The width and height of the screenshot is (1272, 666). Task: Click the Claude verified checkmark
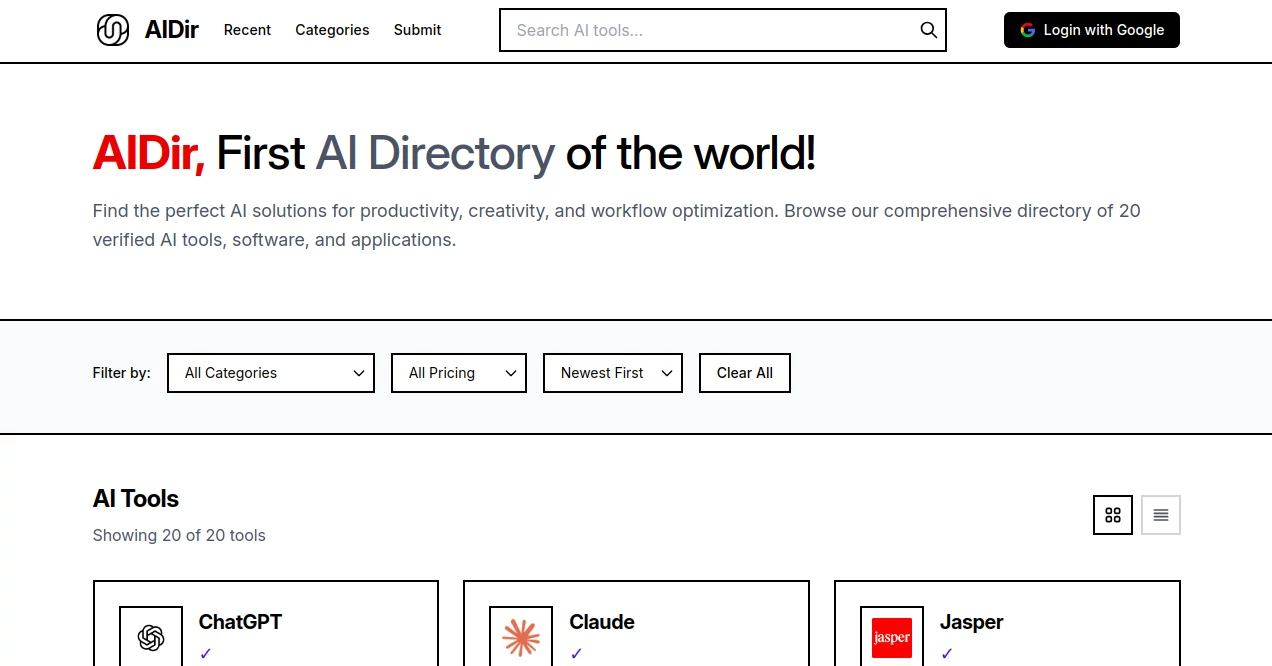click(576, 653)
